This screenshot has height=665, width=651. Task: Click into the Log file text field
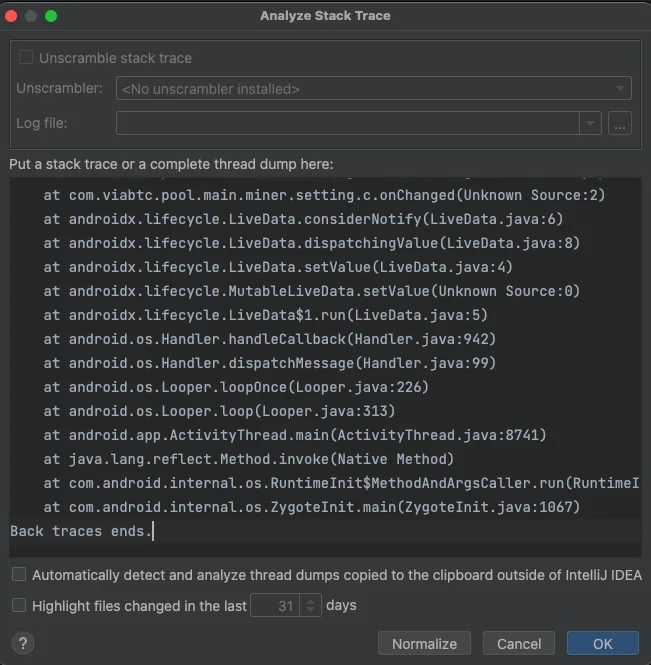click(346, 123)
